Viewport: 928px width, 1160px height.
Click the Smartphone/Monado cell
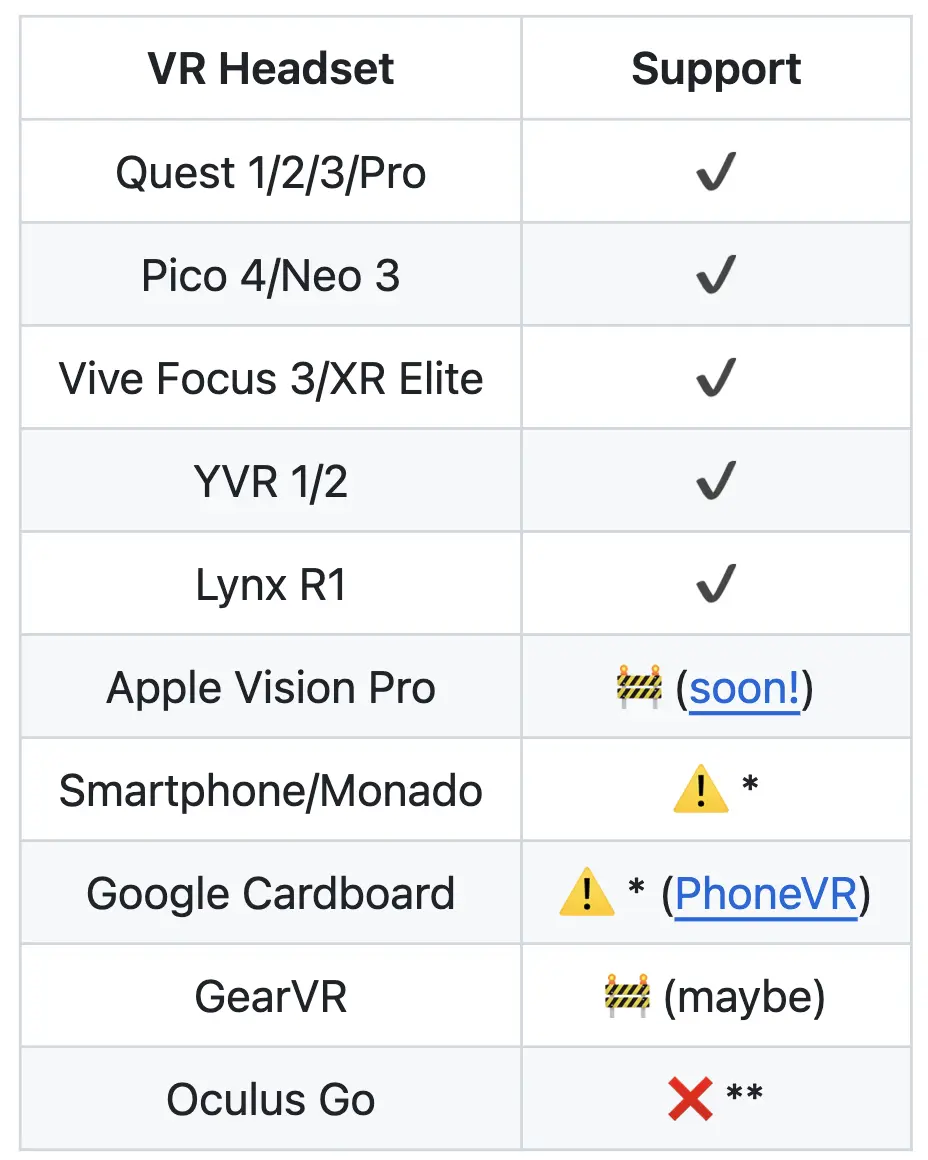point(271,791)
